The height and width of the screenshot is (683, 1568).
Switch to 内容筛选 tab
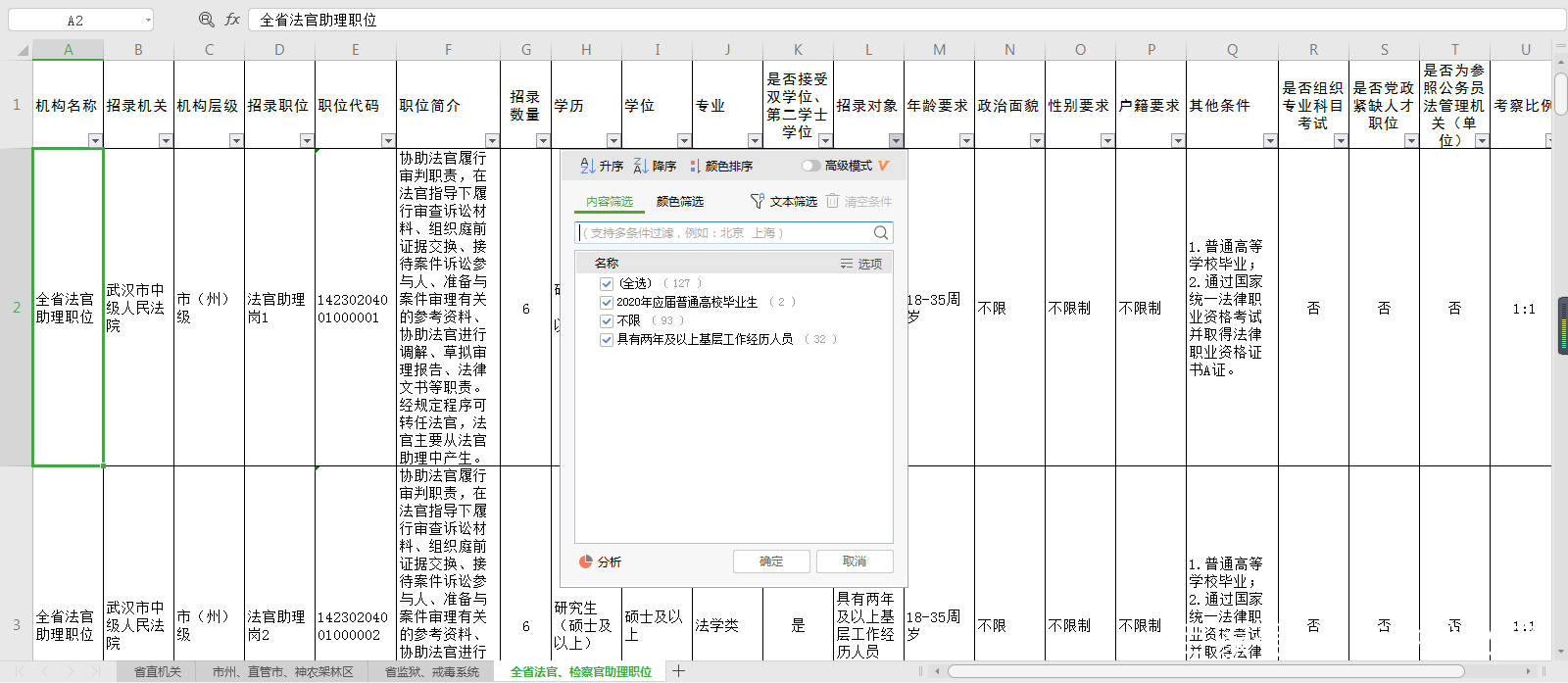[610, 201]
